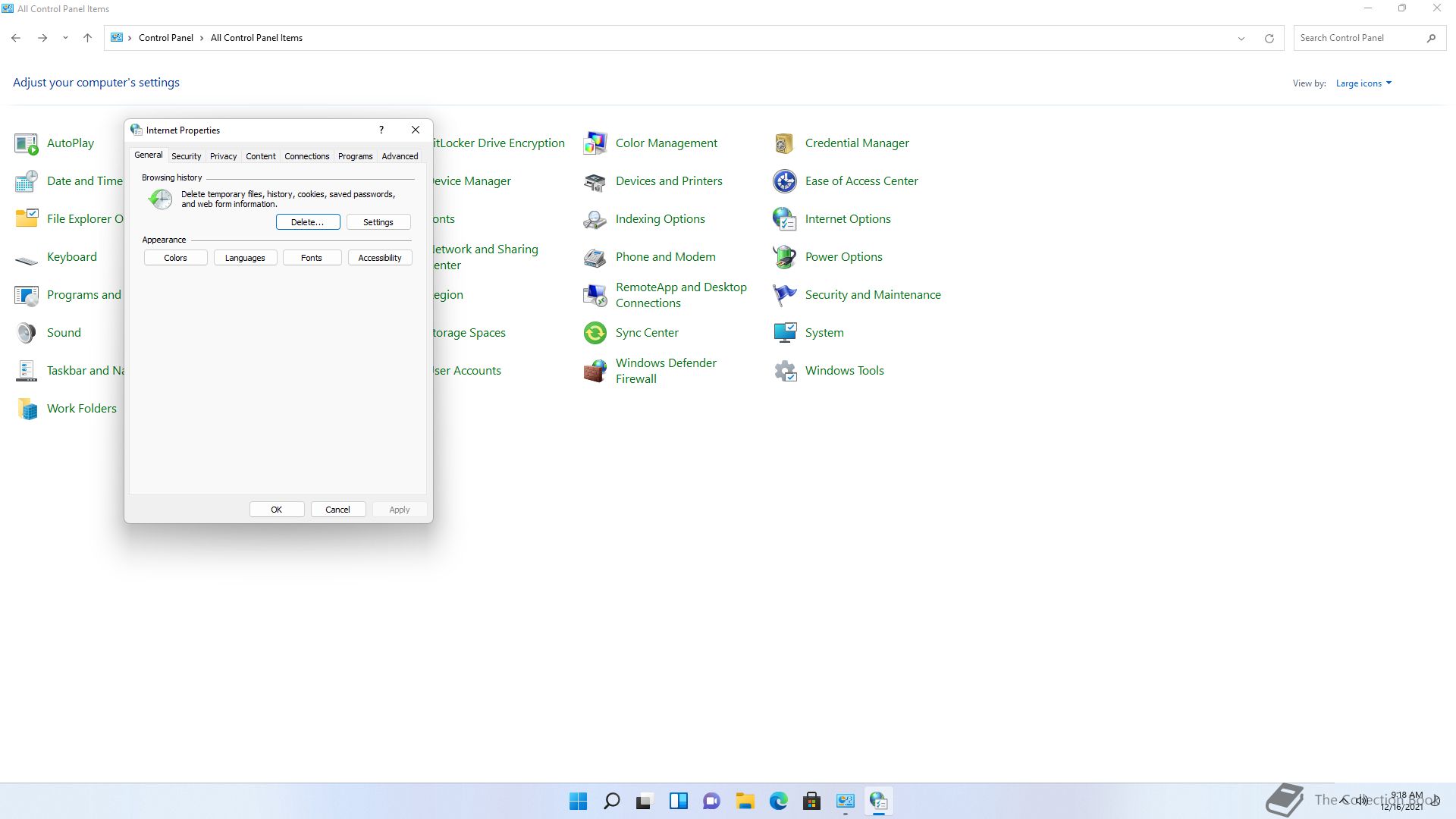Click Cancel in Internet Properties
Image resolution: width=1456 pixels, height=819 pixels.
[338, 510]
